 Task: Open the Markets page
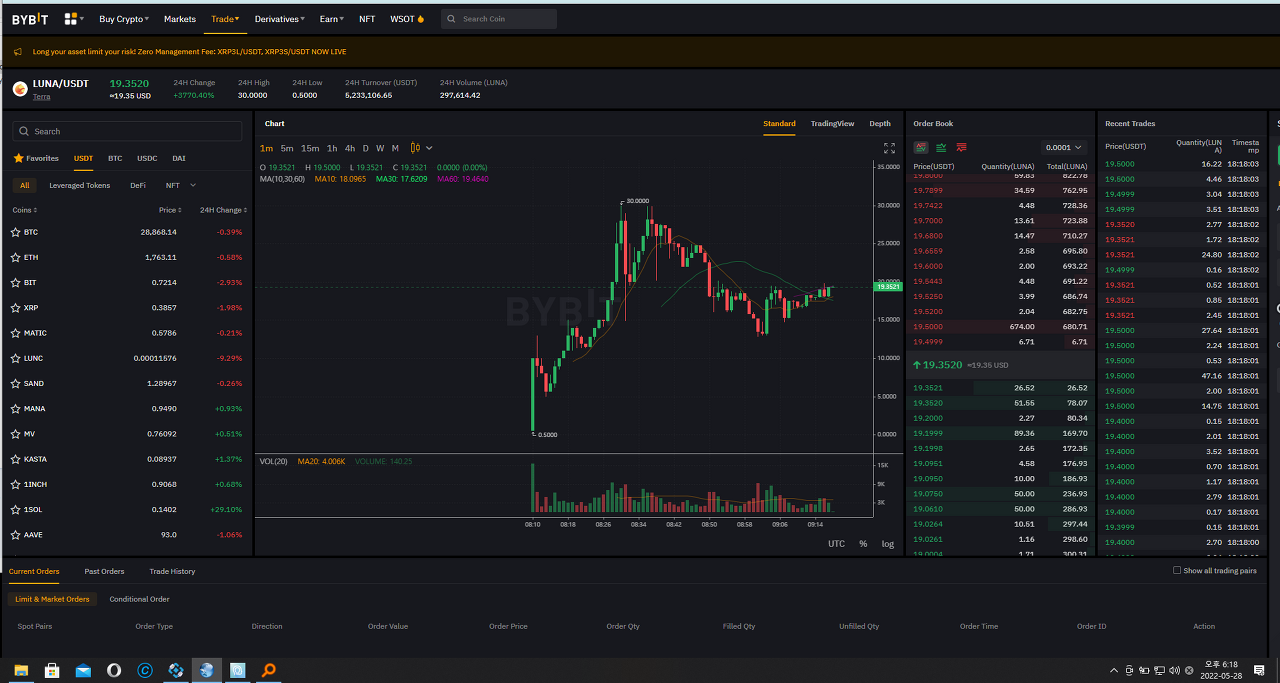[x=180, y=19]
